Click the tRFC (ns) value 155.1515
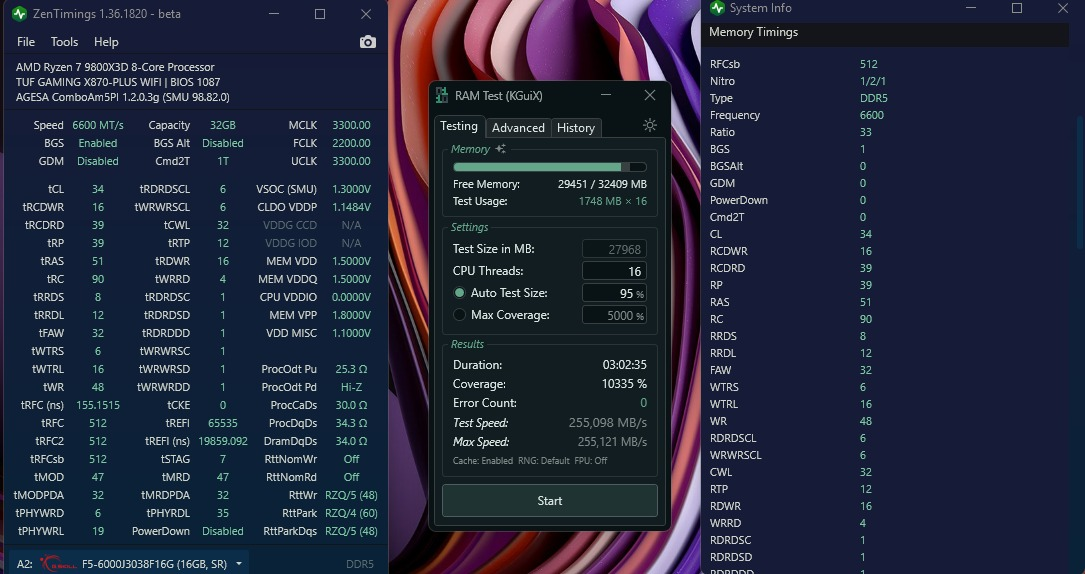Viewport: 1085px width, 574px height. coord(98,405)
